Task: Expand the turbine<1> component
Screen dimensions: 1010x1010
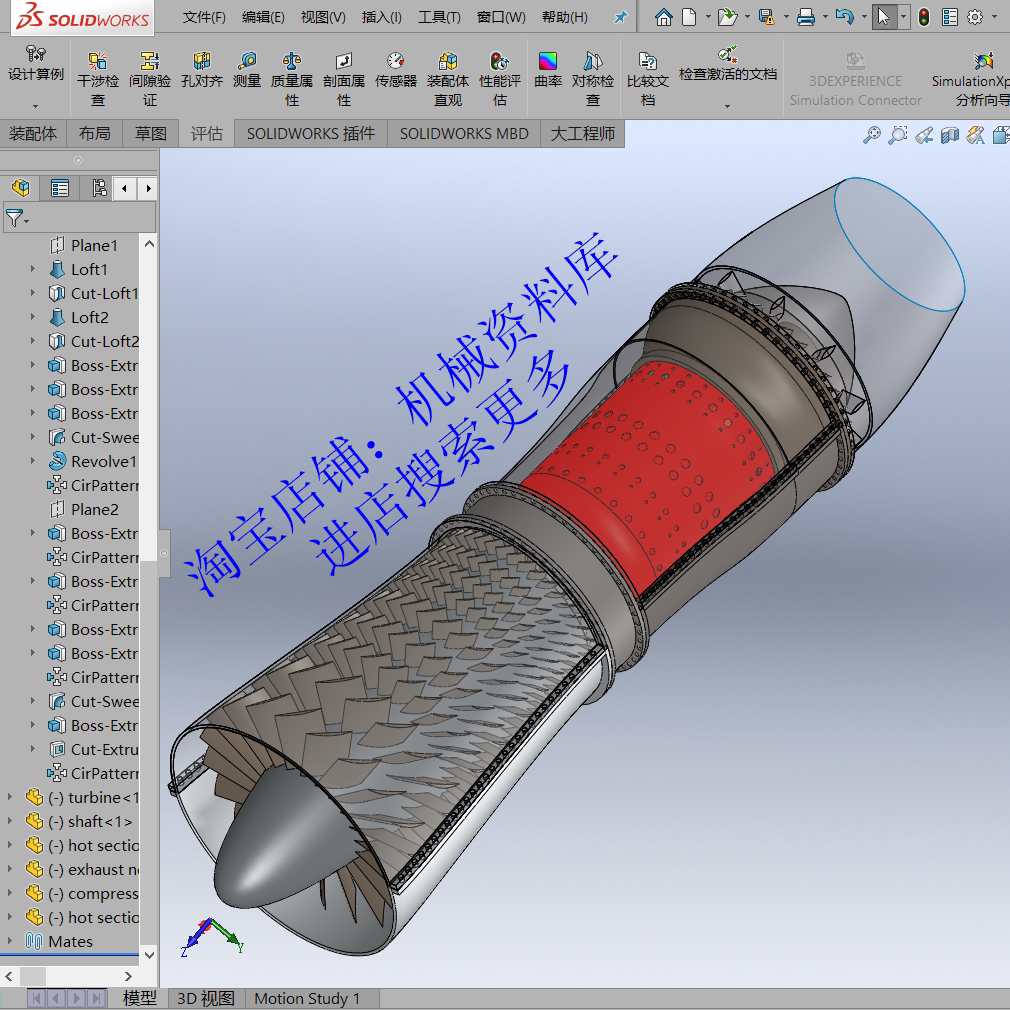Action: point(10,797)
